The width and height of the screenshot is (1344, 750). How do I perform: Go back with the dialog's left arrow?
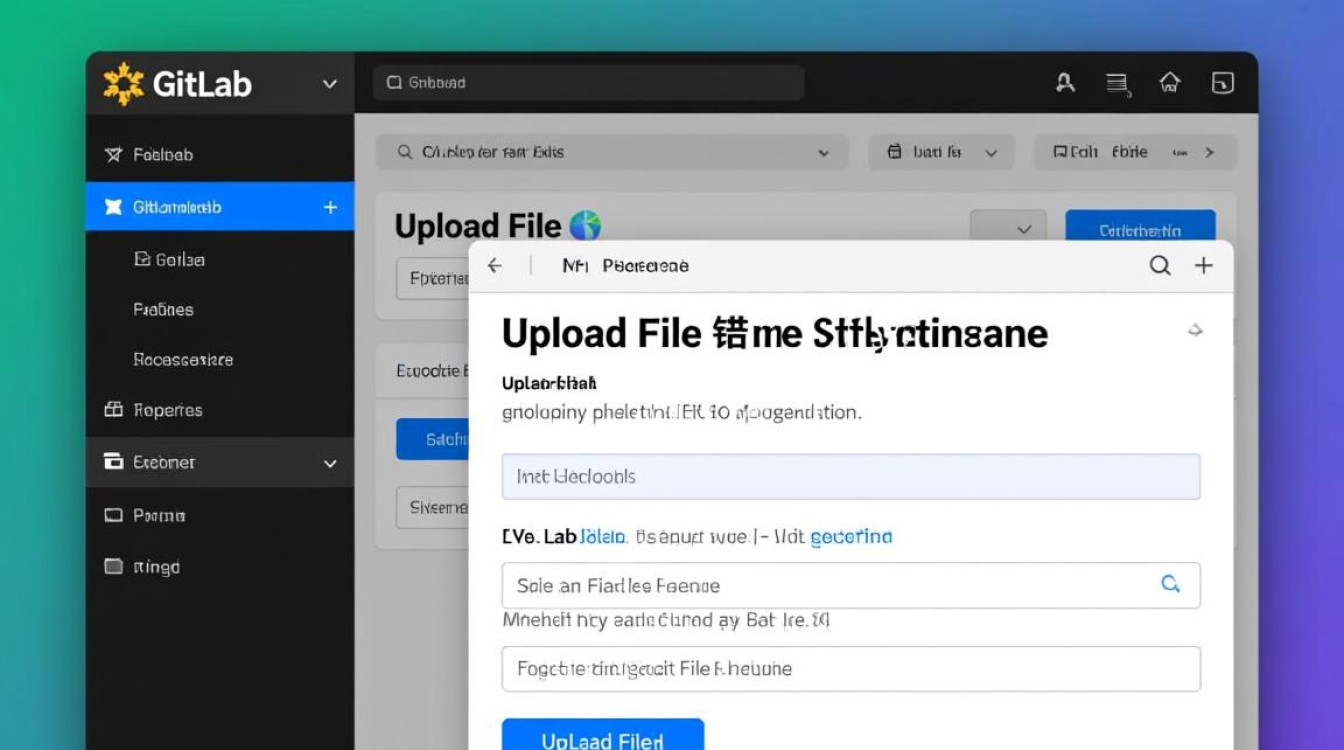tap(494, 266)
